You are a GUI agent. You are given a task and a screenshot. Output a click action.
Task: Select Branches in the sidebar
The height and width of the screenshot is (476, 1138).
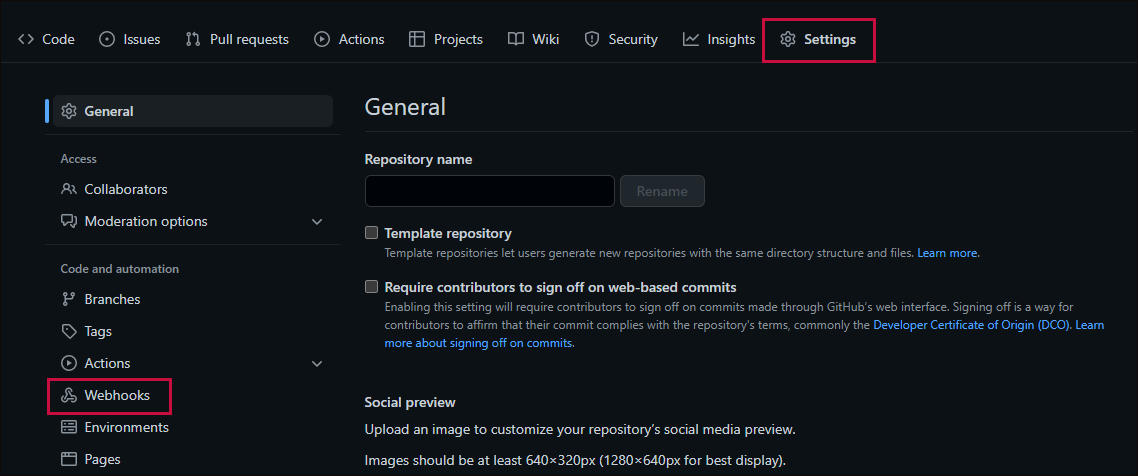[x=112, y=299]
